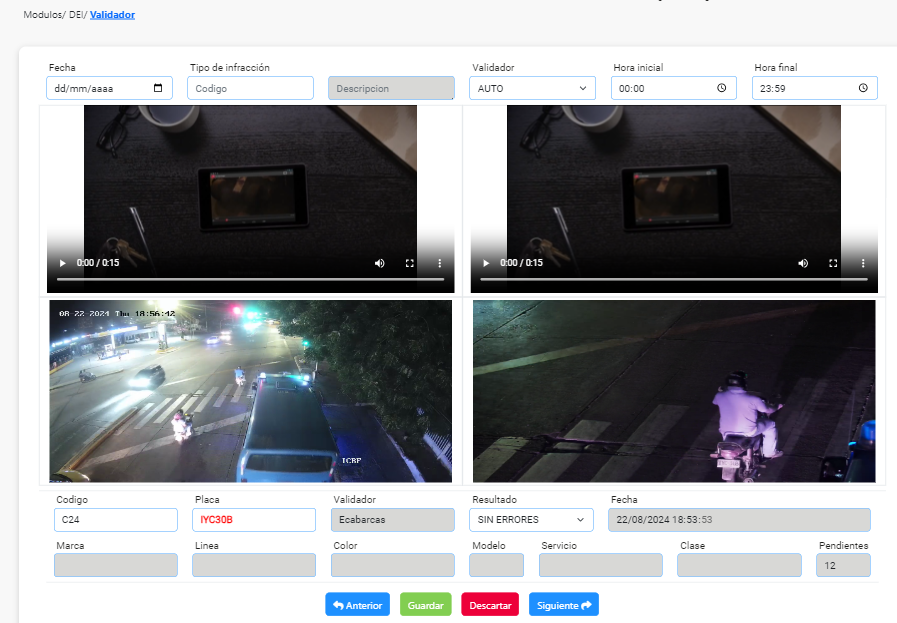
Task: Open more options on right video
Action: 863,263
